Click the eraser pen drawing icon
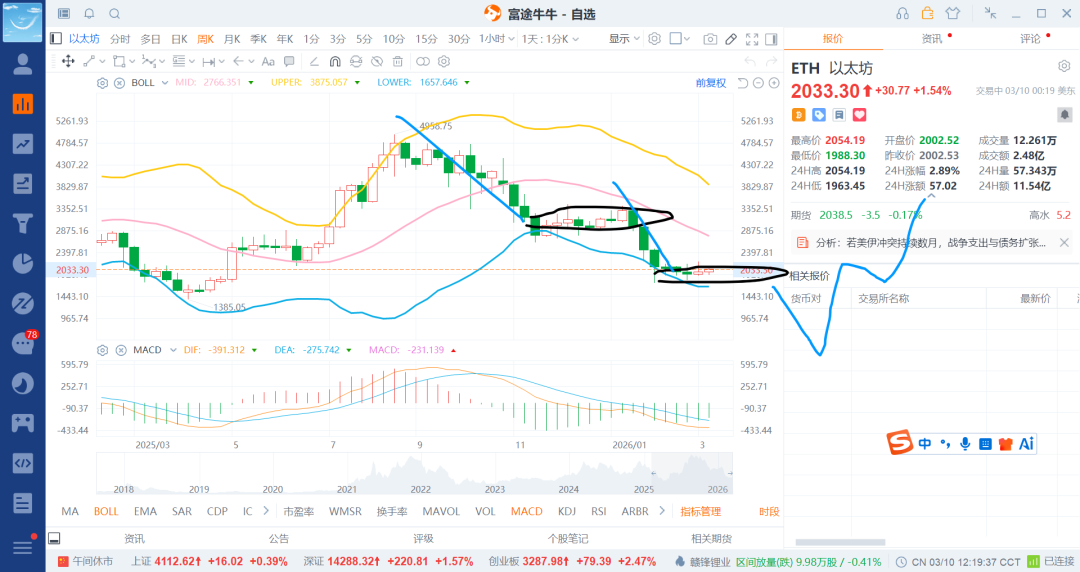This screenshot has width=1080, height=572. 731,39
